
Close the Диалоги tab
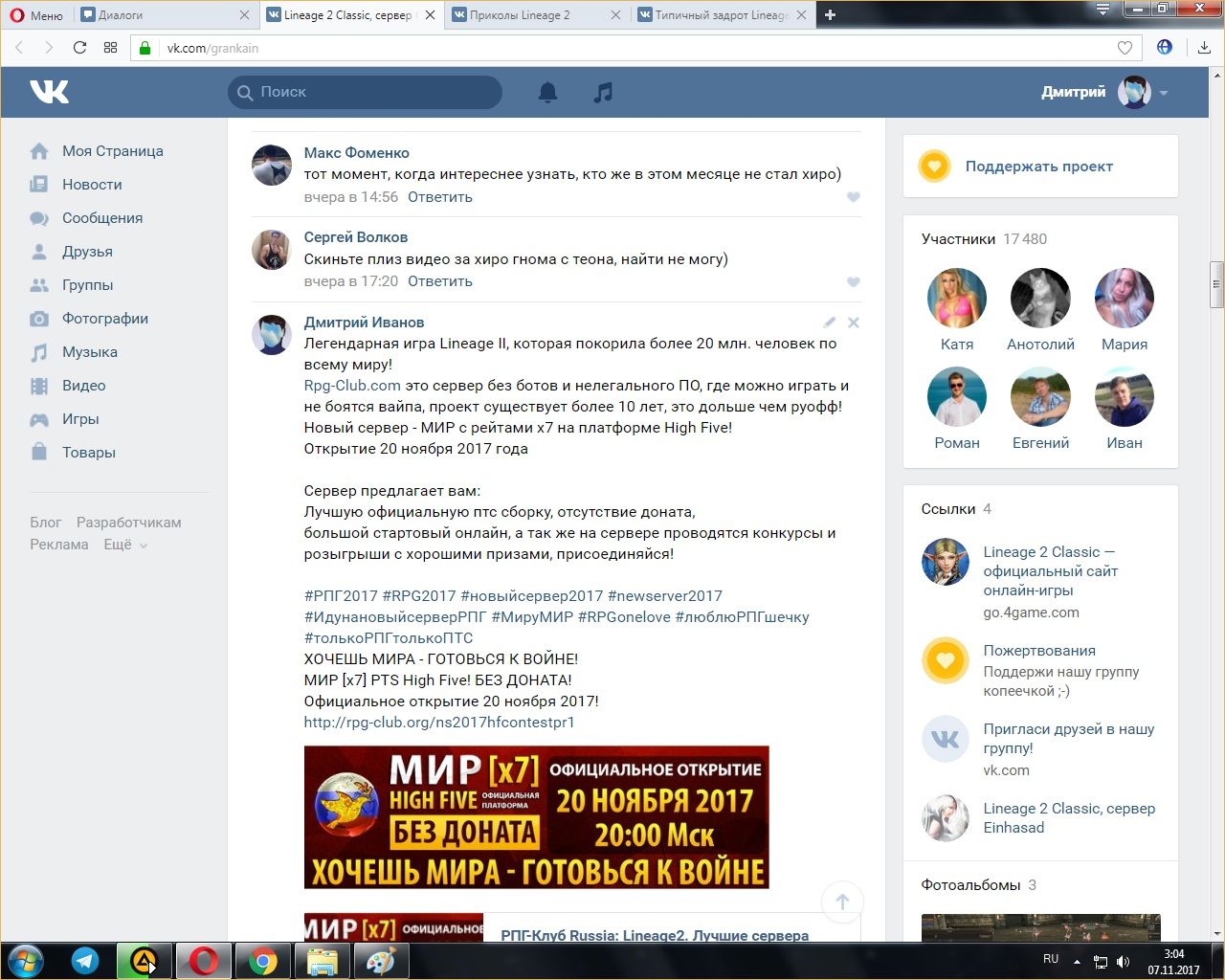click(244, 14)
